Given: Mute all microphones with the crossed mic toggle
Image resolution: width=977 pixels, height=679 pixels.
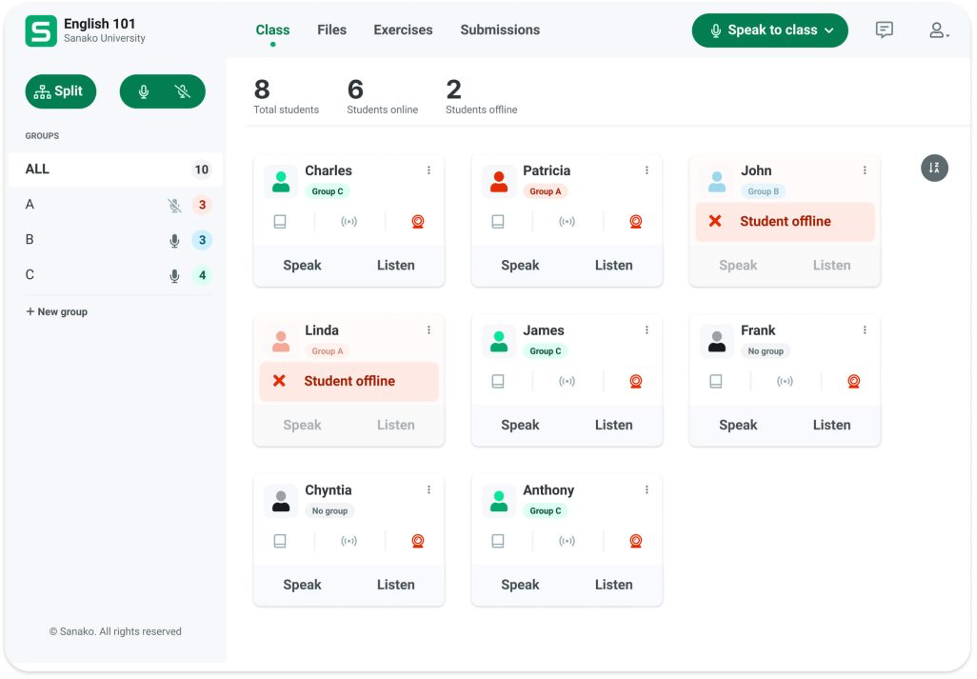Looking at the screenshot, I should click(182, 92).
